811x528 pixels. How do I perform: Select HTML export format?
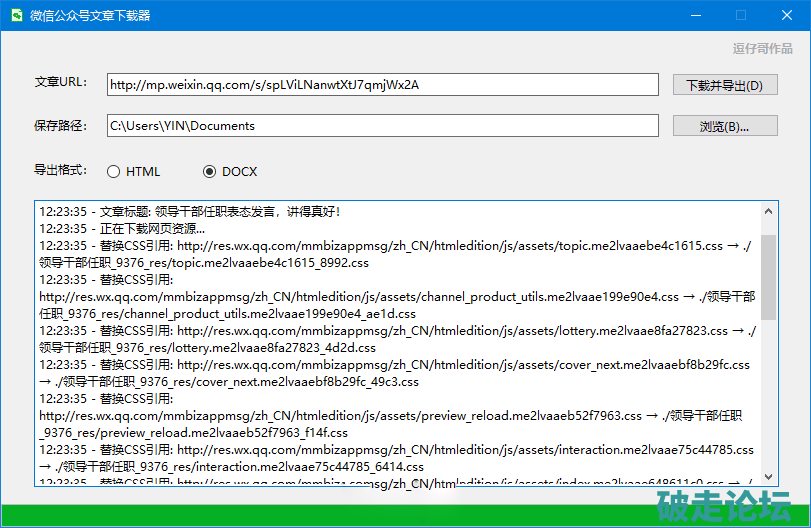(113, 171)
